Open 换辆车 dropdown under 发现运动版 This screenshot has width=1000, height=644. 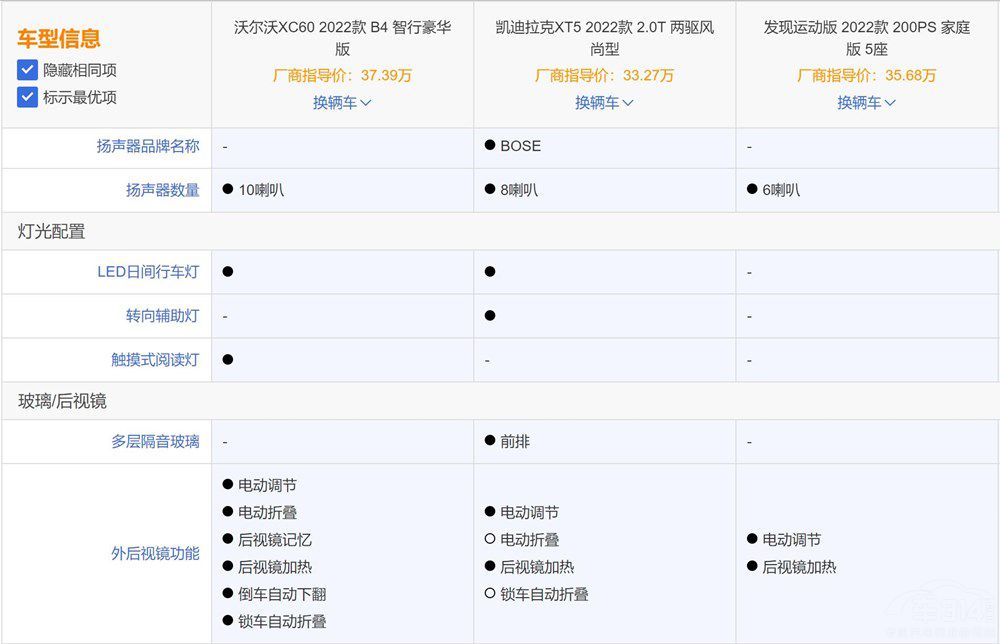[866, 102]
